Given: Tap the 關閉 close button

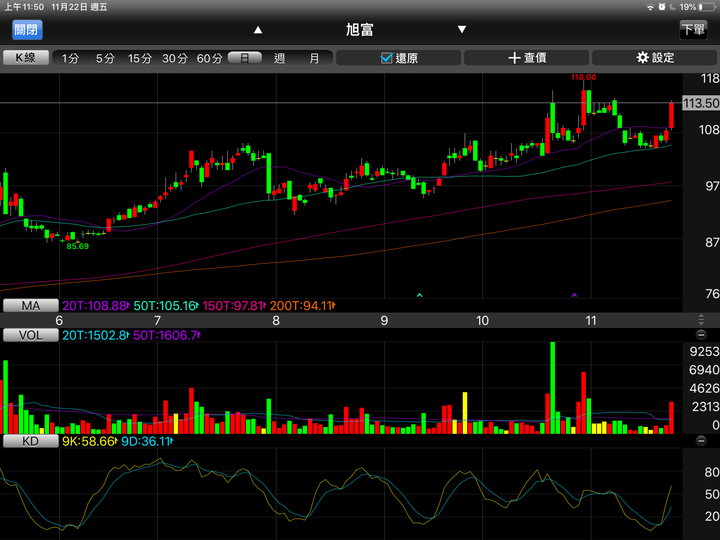Looking at the screenshot, I should tap(27, 30).
